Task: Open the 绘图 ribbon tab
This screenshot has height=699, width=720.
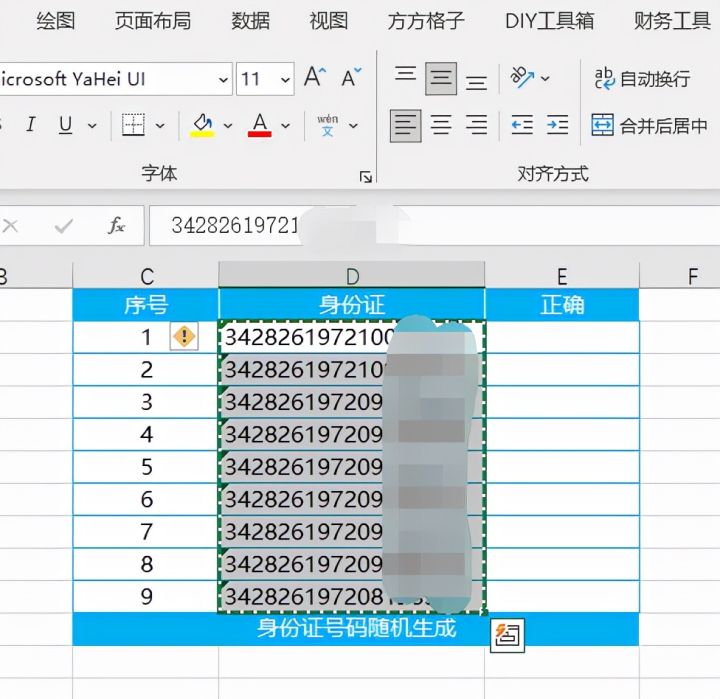Action: (56, 21)
